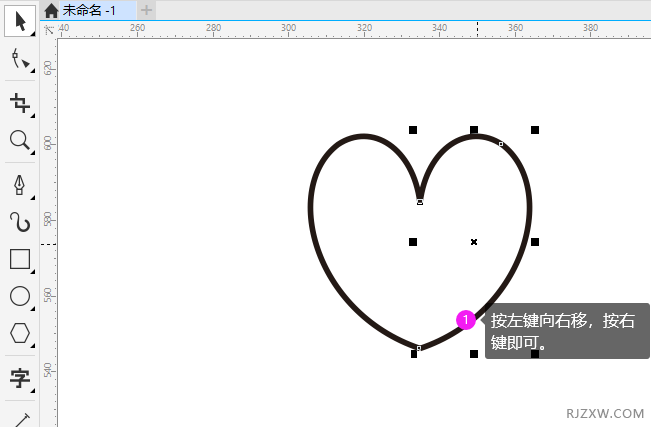Click the horizontal ruler at 300 mark
The image size is (651, 427).
click(289, 29)
